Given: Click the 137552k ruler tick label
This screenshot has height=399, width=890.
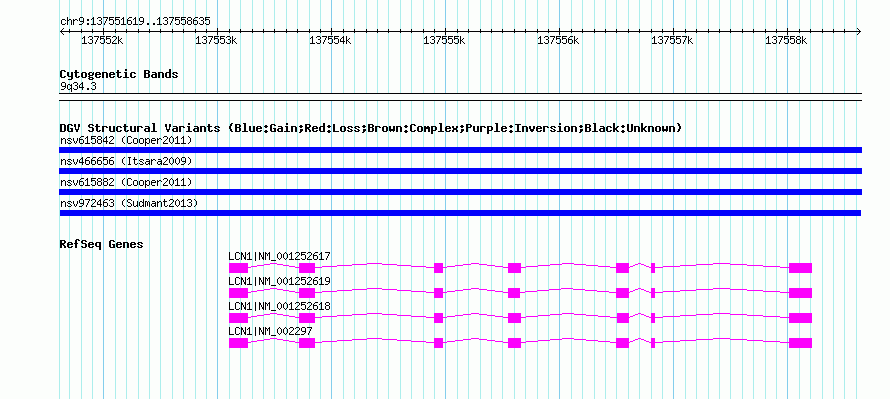Looking at the screenshot, I should pyautogui.click(x=102, y=41).
